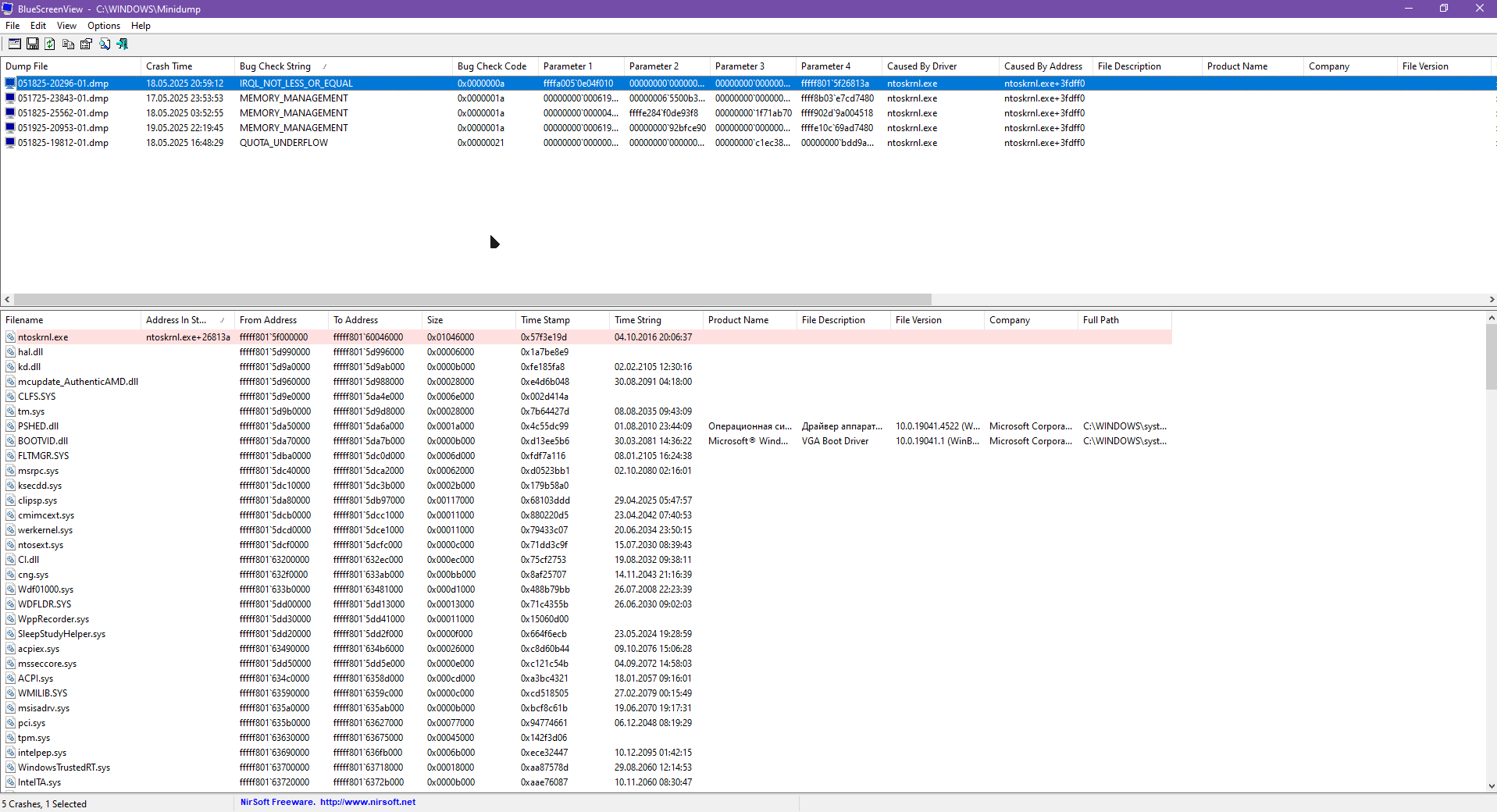
Task: Click the PSHED.dll file icon
Action: [x=11, y=426]
